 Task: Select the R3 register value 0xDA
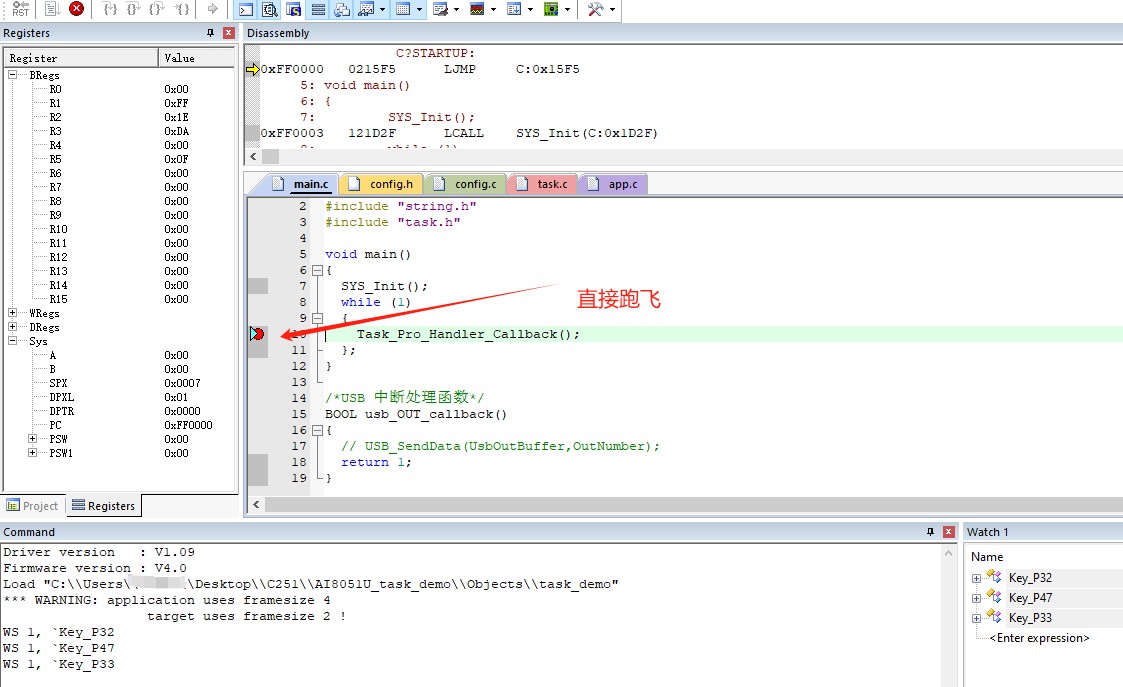(x=176, y=131)
